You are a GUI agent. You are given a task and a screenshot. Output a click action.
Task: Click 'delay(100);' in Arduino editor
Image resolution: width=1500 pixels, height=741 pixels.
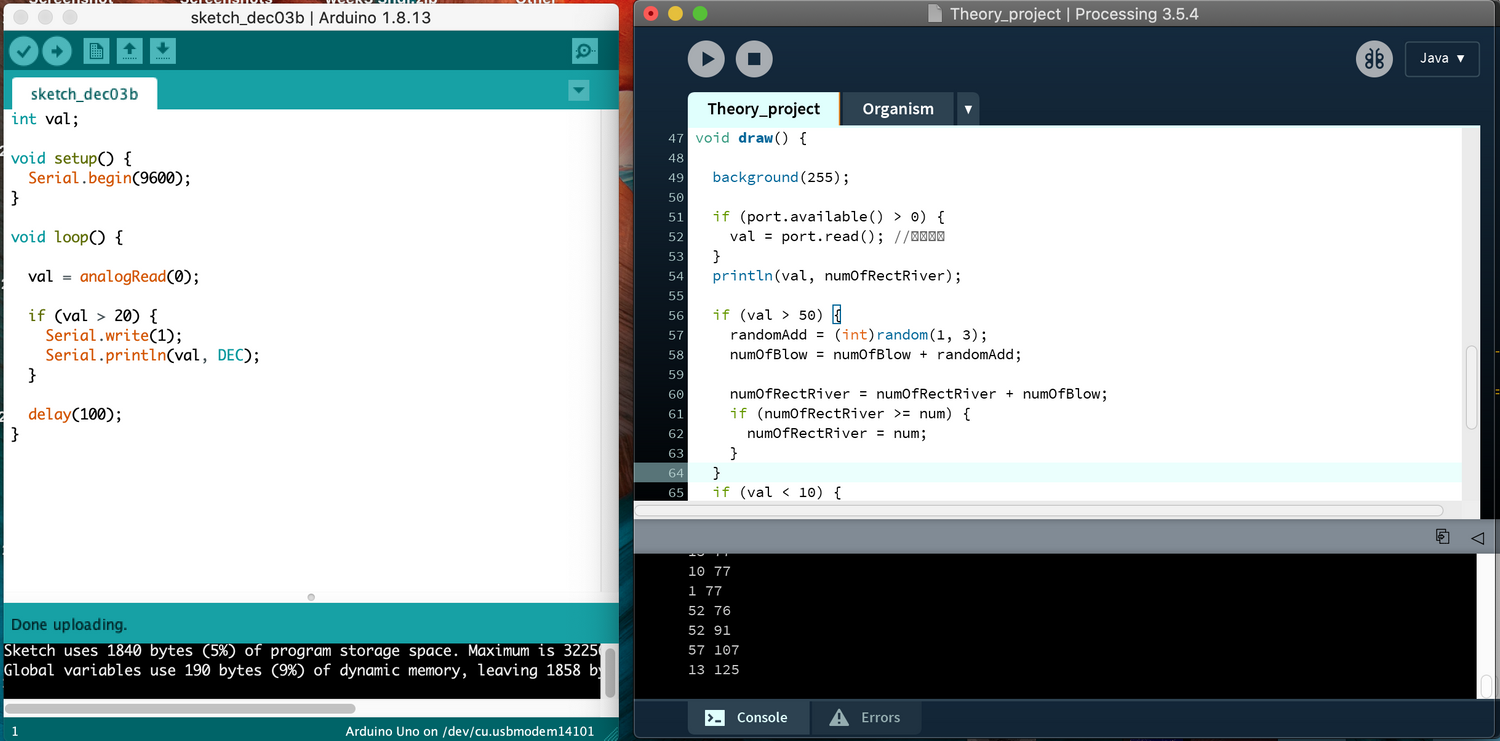coord(75,414)
